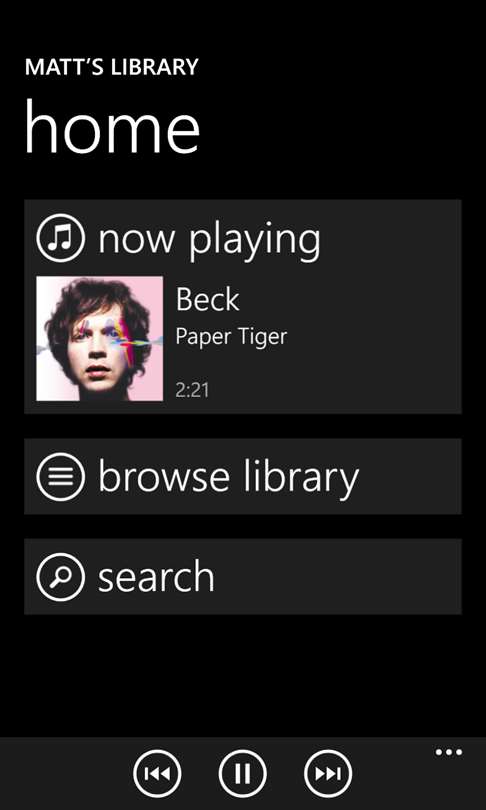Tap the home page title
This screenshot has width=486, height=810.
(x=112, y=128)
